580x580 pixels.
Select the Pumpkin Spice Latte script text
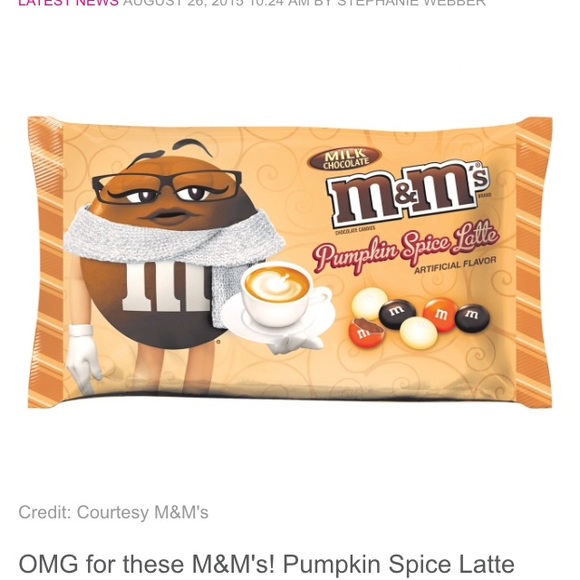[406, 247]
